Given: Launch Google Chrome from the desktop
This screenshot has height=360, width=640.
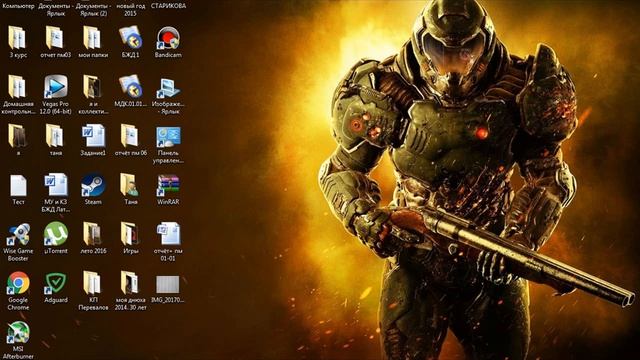Looking at the screenshot, I should [x=18, y=283].
